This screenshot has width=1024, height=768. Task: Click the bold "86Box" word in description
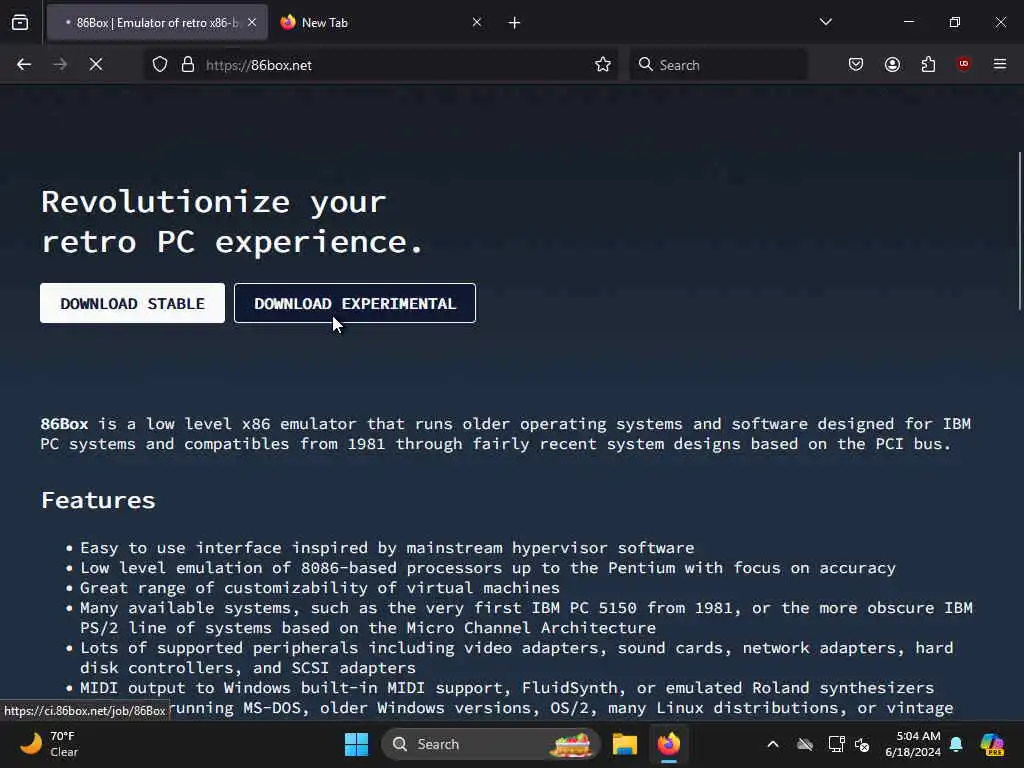[64, 424]
